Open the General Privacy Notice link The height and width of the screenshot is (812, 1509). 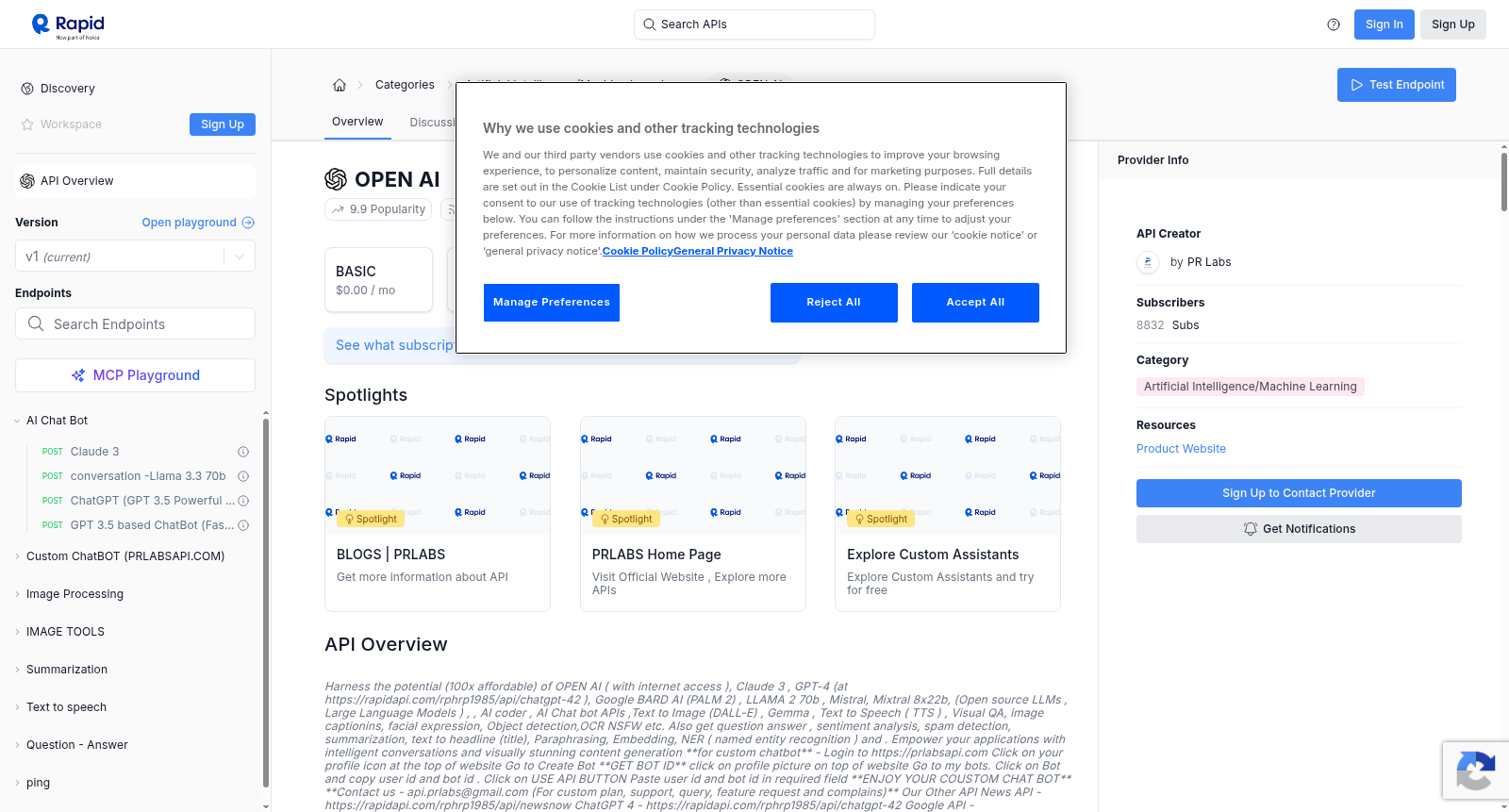pyautogui.click(x=733, y=251)
